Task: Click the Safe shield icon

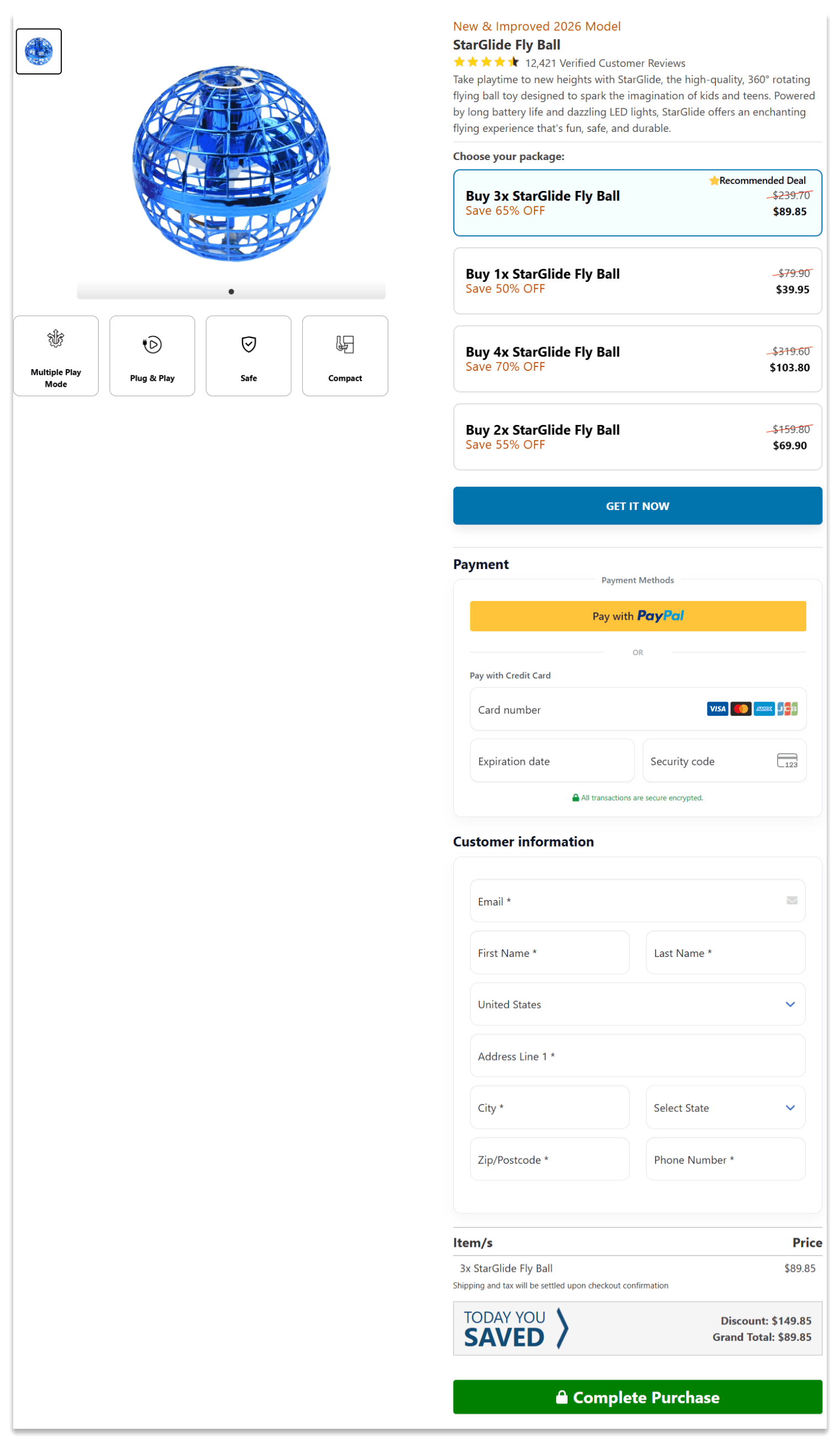Action: click(249, 344)
